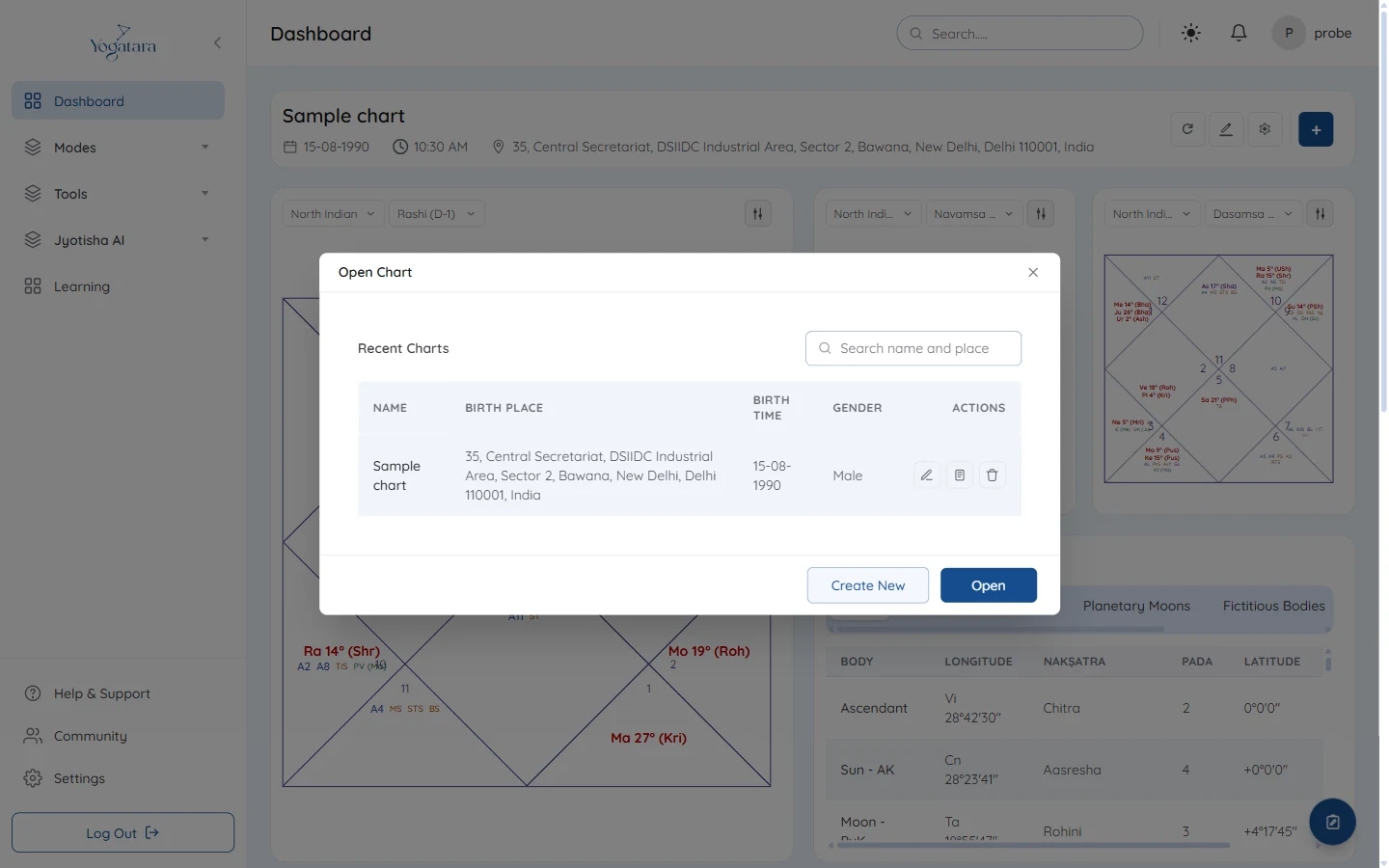The width and height of the screenshot is (1389, 868).
Task: Select the Fictitious Bodies tab
Action: click(x=1273, y=606)
